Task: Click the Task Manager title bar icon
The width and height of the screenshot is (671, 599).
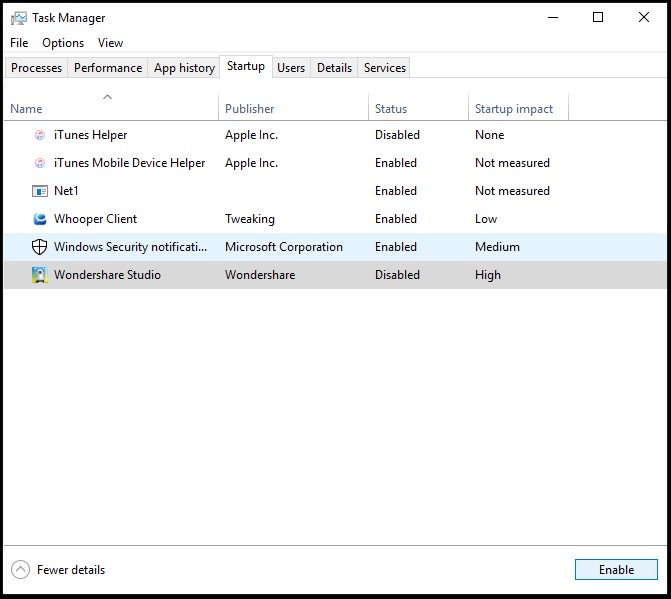Action: click(19, 18)
